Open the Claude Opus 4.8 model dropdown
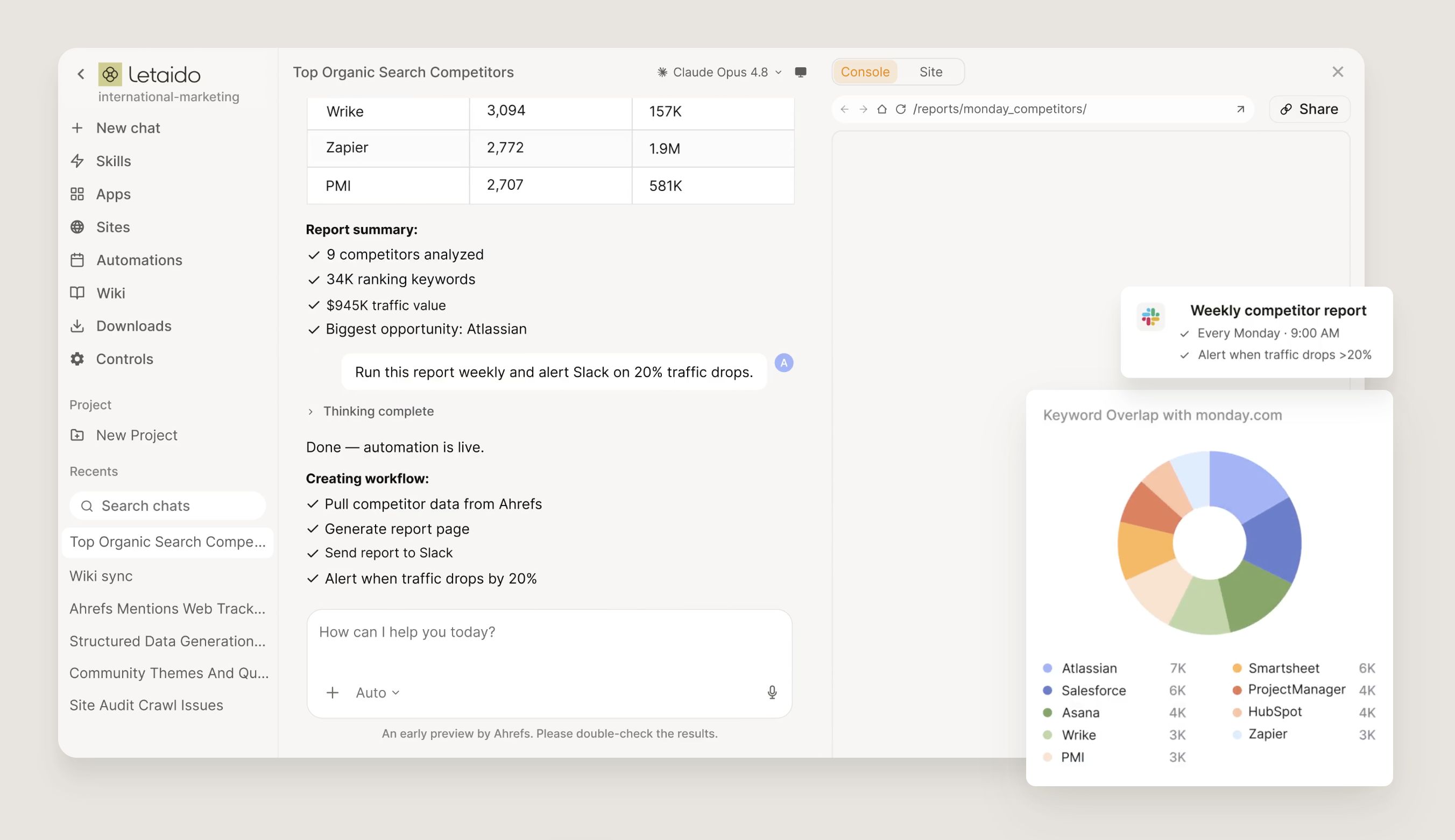The image size is (1455, 840). [x=719, y=72]
